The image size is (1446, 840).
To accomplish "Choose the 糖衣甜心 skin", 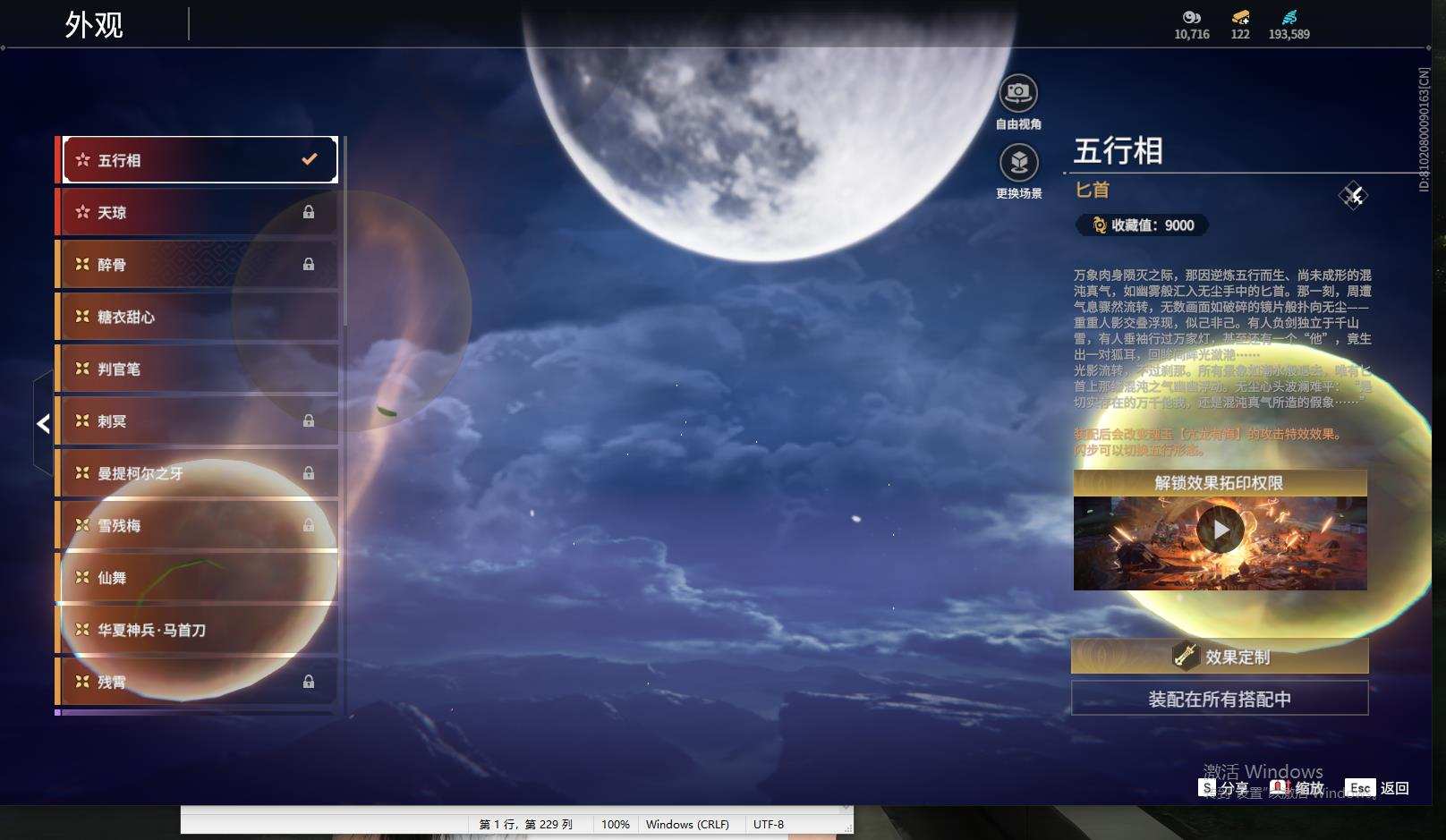I will click(200, 317).
